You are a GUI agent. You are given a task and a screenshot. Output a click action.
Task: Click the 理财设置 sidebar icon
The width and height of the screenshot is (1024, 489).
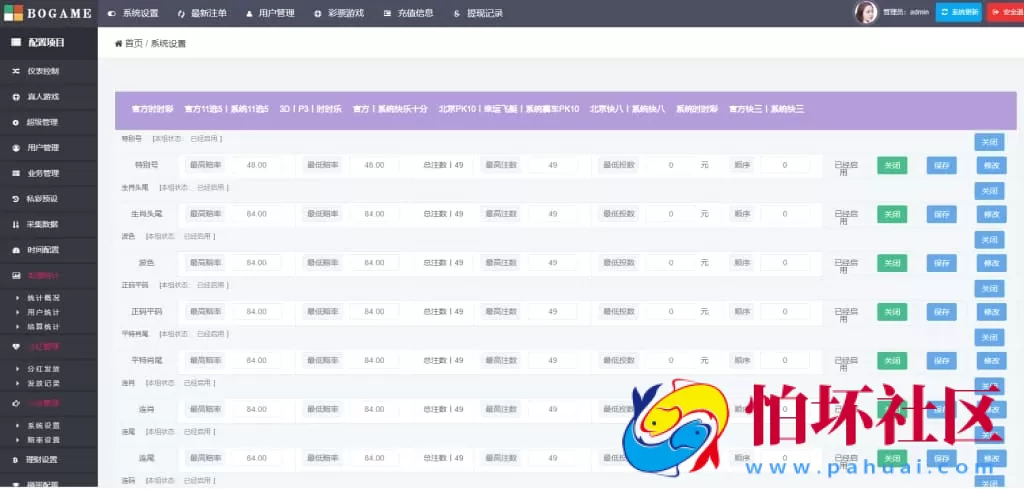pos(16,459)
